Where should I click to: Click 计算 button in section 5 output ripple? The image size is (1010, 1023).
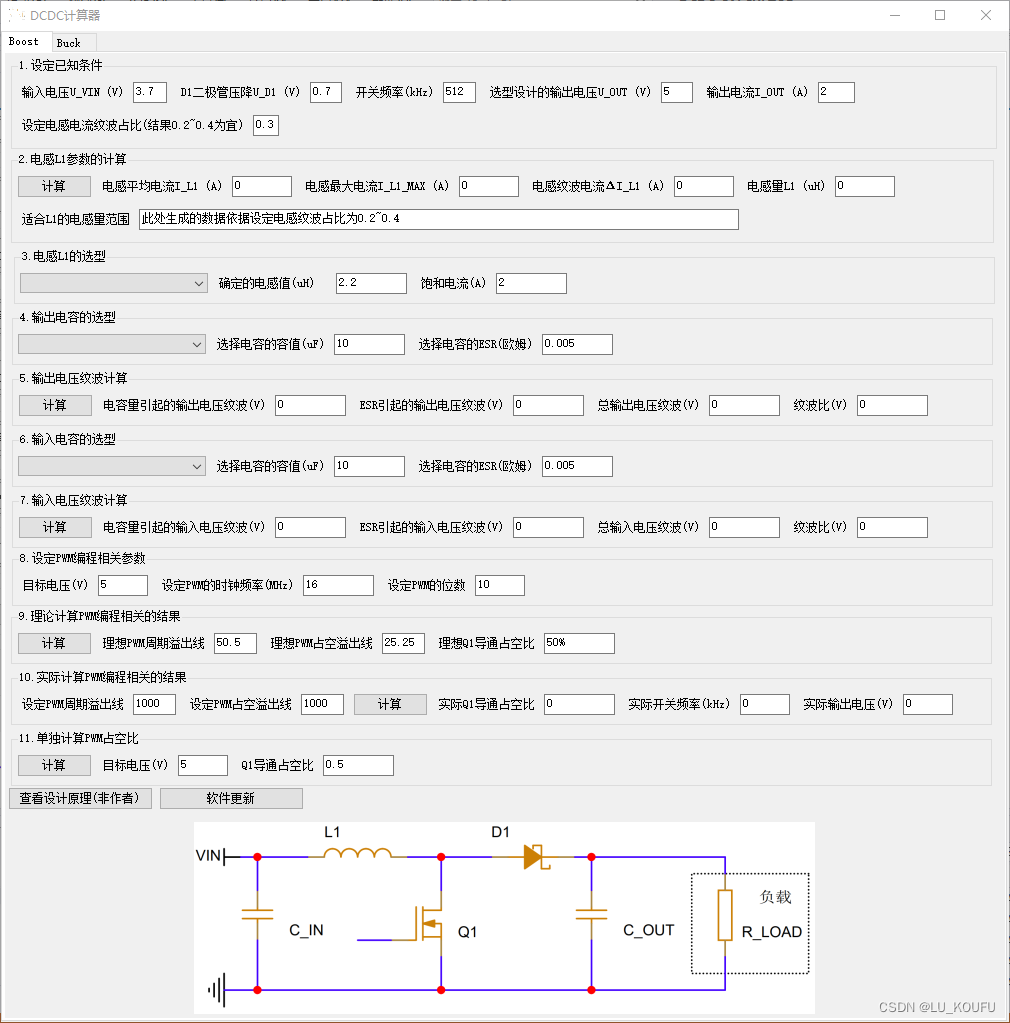[55, 405]
